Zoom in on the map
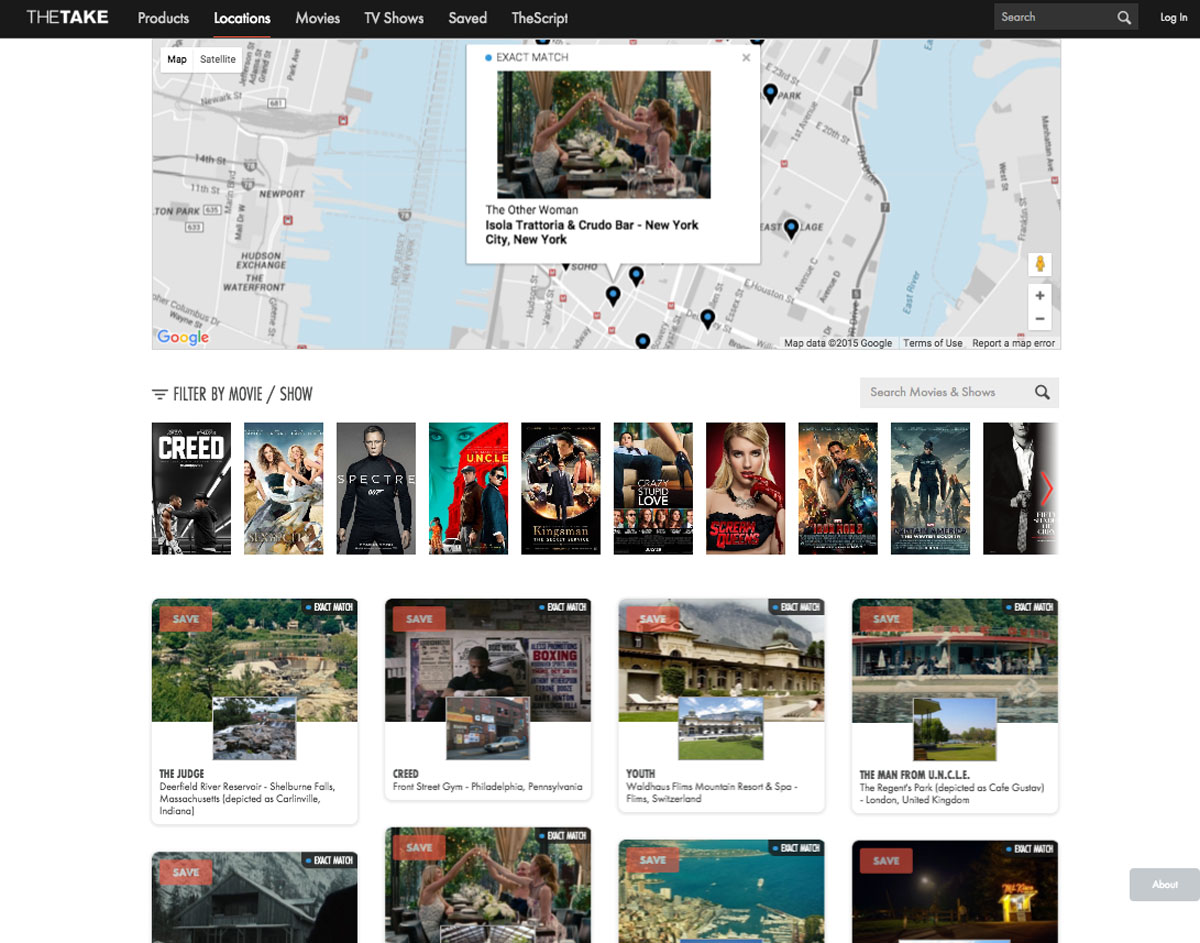The width and height of the screenshot is (1200, 943). tap(1040, 296)
